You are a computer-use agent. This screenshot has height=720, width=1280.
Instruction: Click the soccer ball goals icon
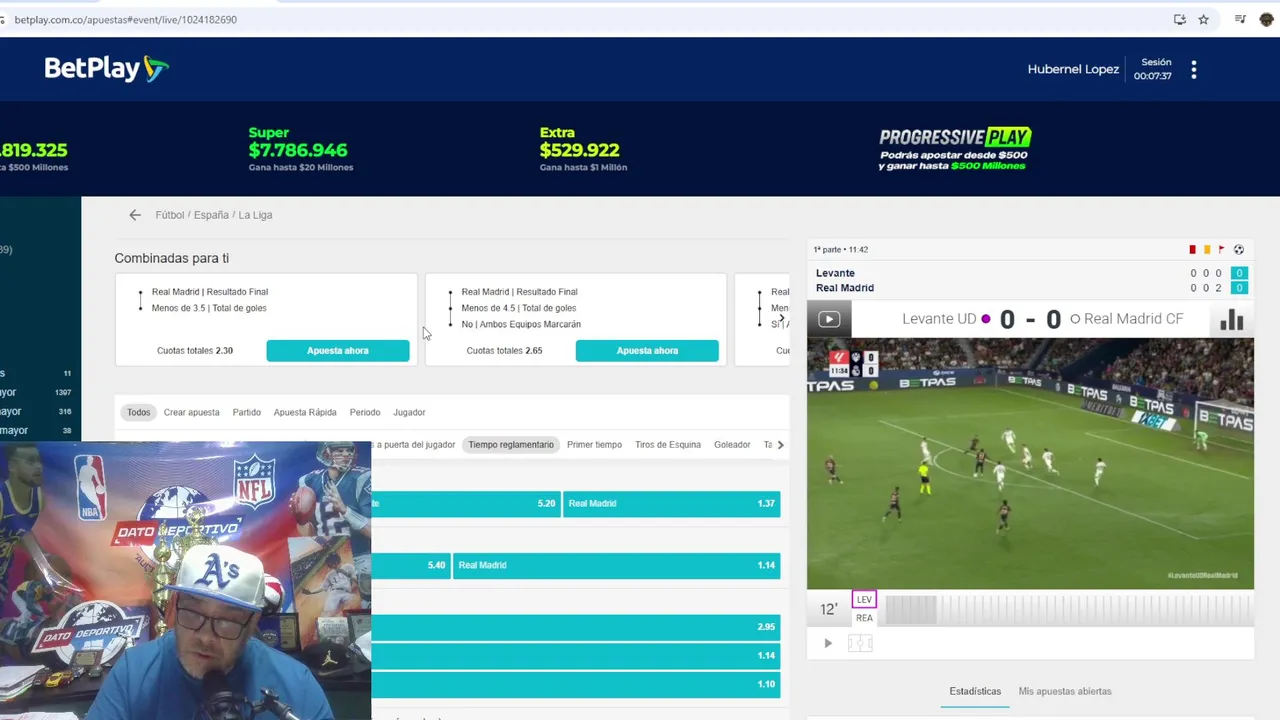[x=1239, y=250]
